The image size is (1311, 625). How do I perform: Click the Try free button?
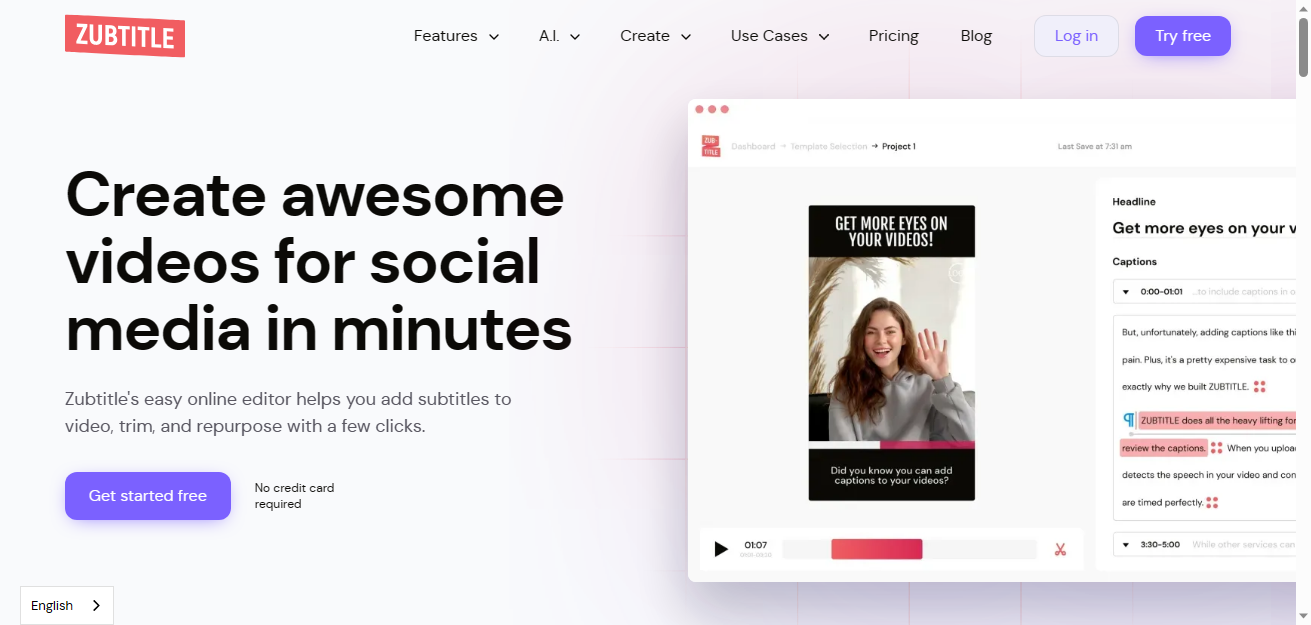pyautogui.click(x=1183, y=36)
